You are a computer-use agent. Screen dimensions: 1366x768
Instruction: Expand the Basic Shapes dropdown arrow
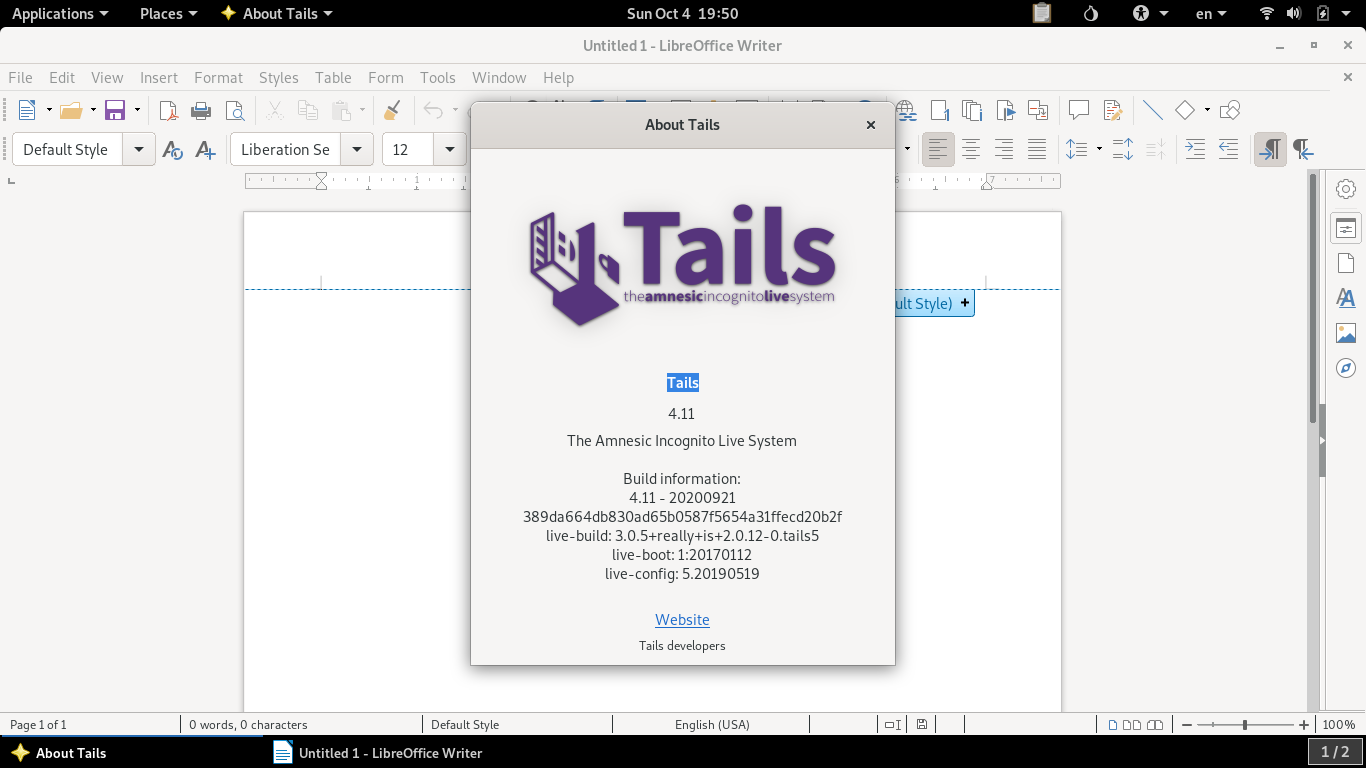[1207, 110]
